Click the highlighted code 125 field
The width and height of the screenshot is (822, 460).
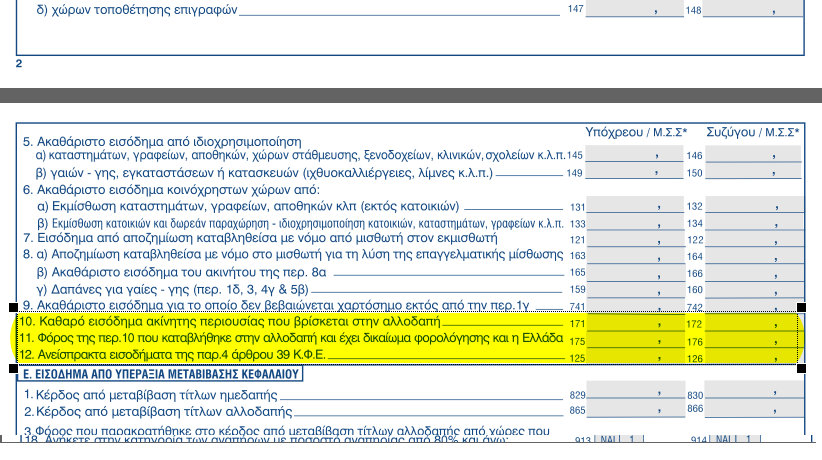(x=635, y=356)
